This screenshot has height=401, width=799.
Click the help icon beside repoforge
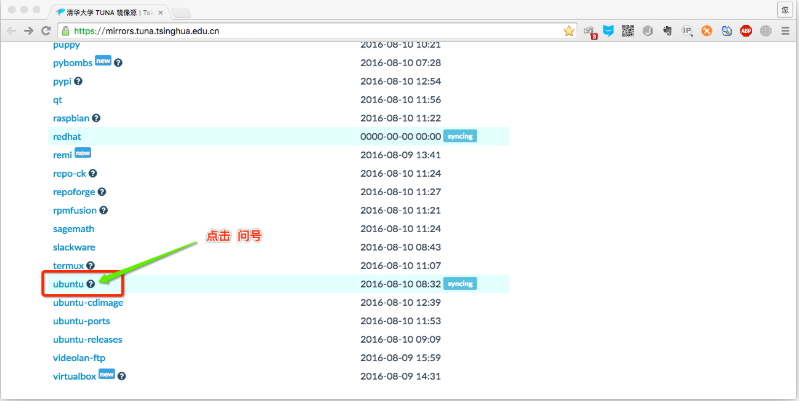[x=102, y=192]
